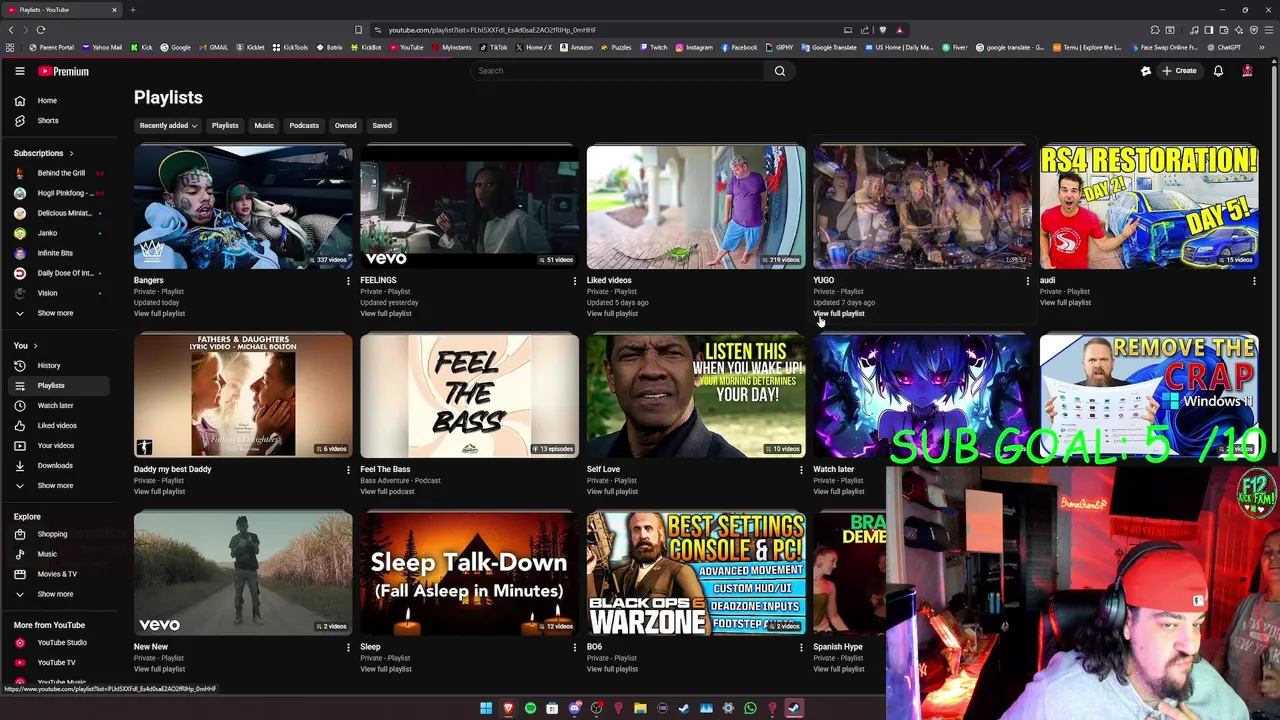Click View full podcast under Feel The Bass
This screenshot has height=720, width=1280.
(387, 492)
